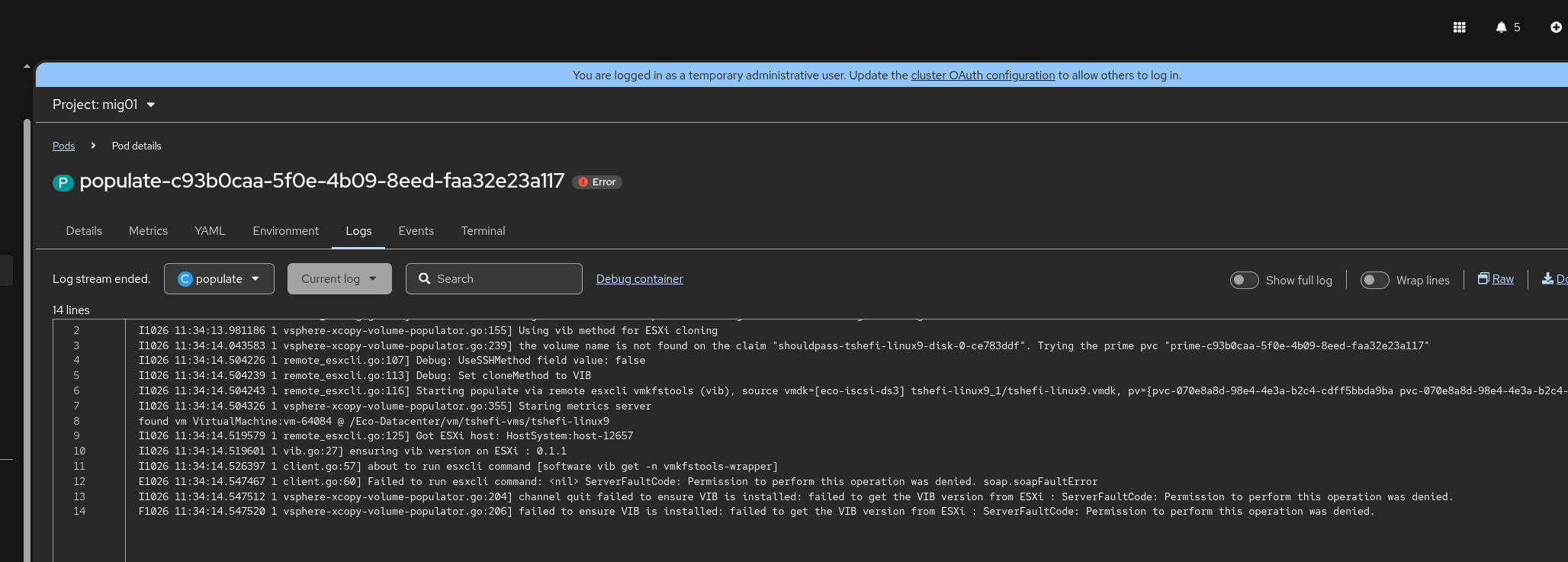
Task: Focus the log Search field
Action: [503, 279]
